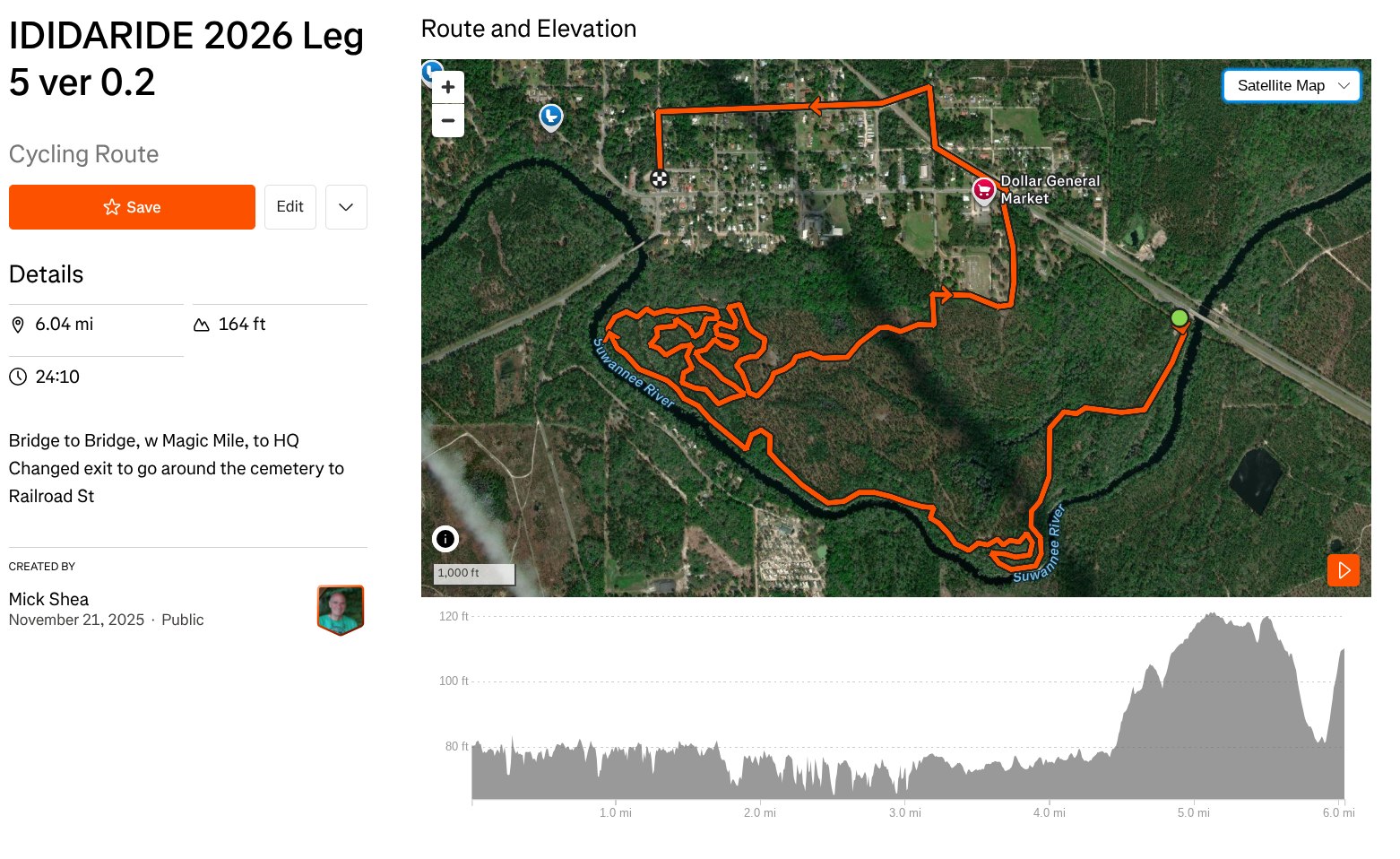Expand more options next to Edit
The width and height of the screenshot is (1400, 859).
click(x=346, y=207)
